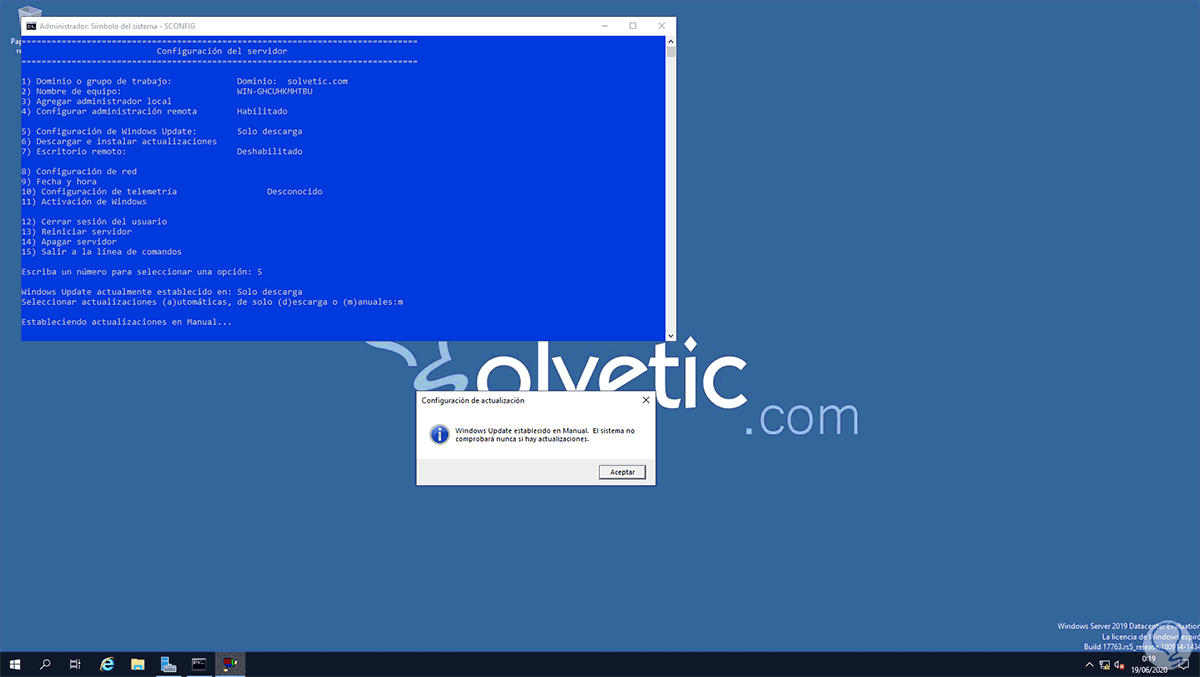Viewport: 1200px width, 677px height.
Task: Click the 'Configuración del servidor' console heading
Action: point(222,51)
